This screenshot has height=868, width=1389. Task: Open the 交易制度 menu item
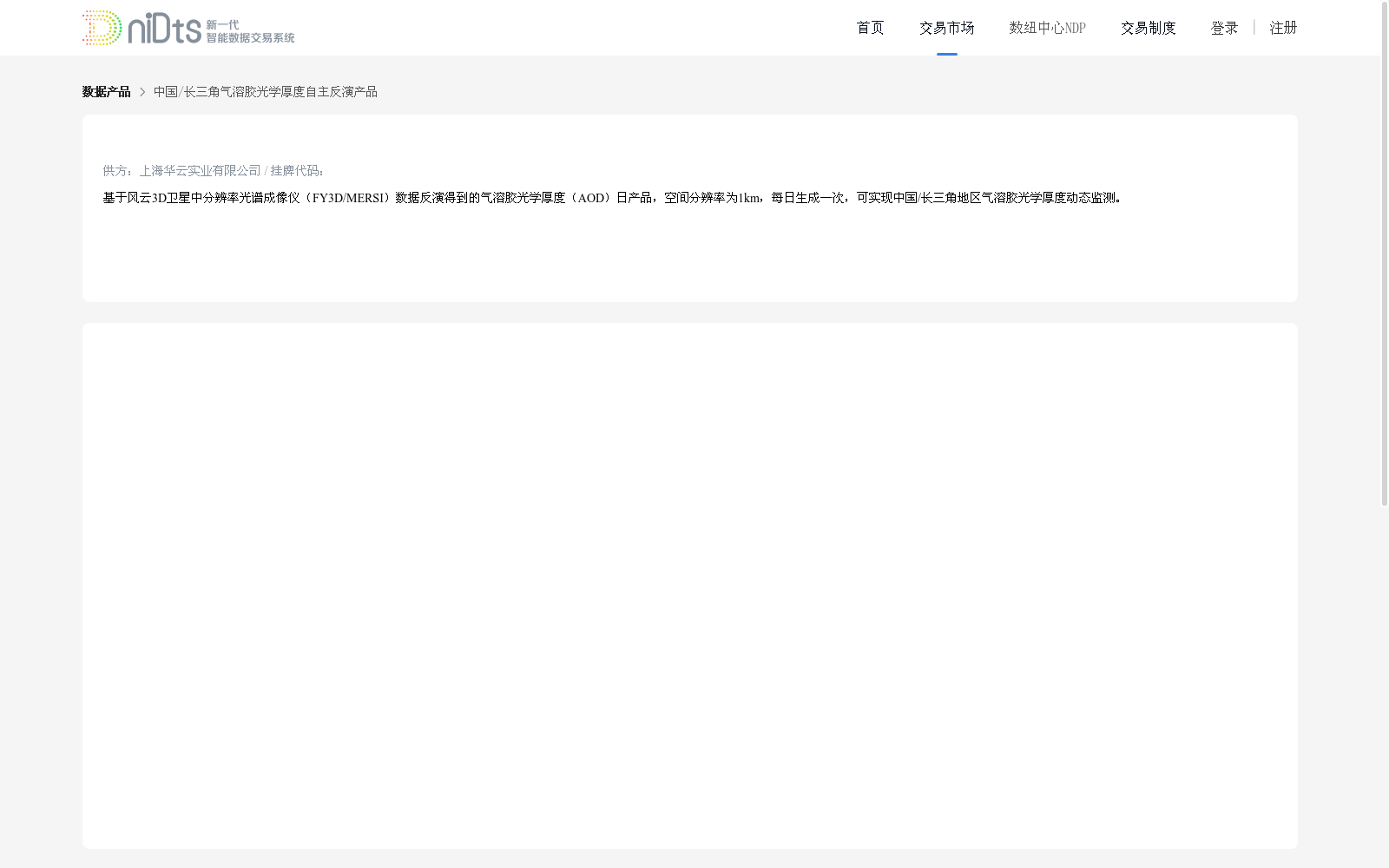[x=1148, y=28]
